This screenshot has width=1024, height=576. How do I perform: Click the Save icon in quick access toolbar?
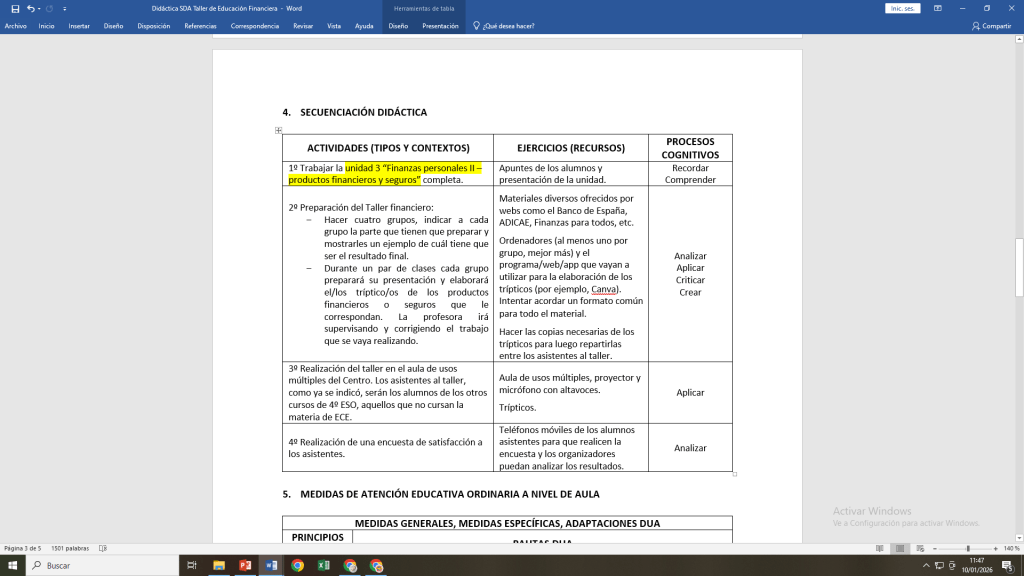pos(15,8)
